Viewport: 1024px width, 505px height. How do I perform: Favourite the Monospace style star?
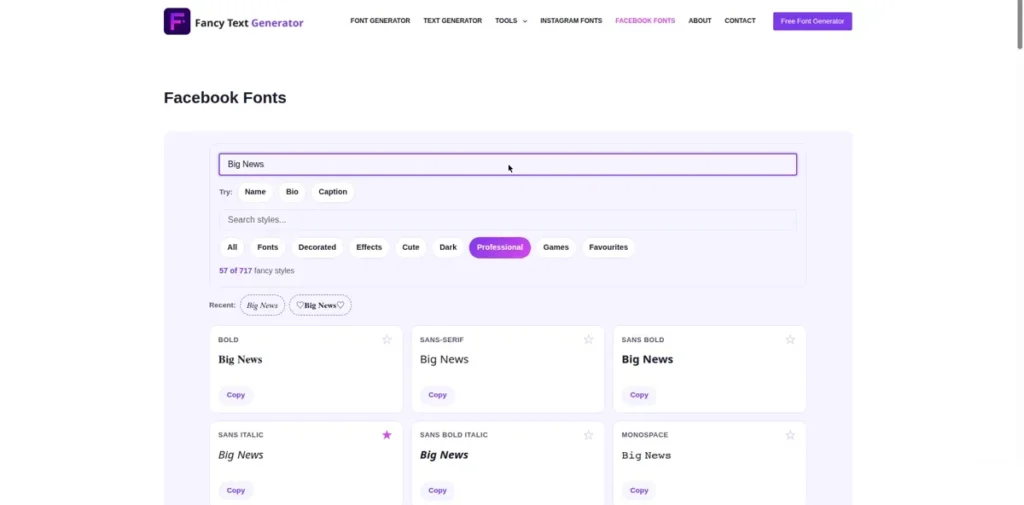tap(790, 435)
